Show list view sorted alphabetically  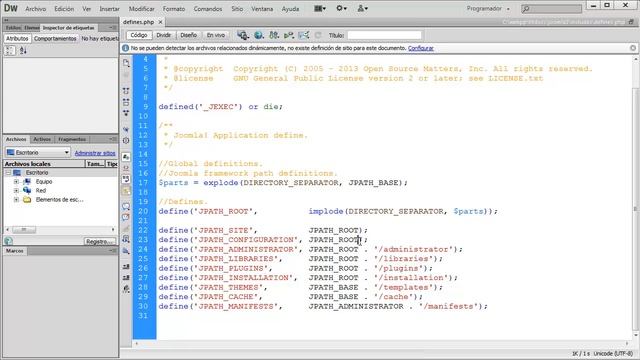(23, 50)
